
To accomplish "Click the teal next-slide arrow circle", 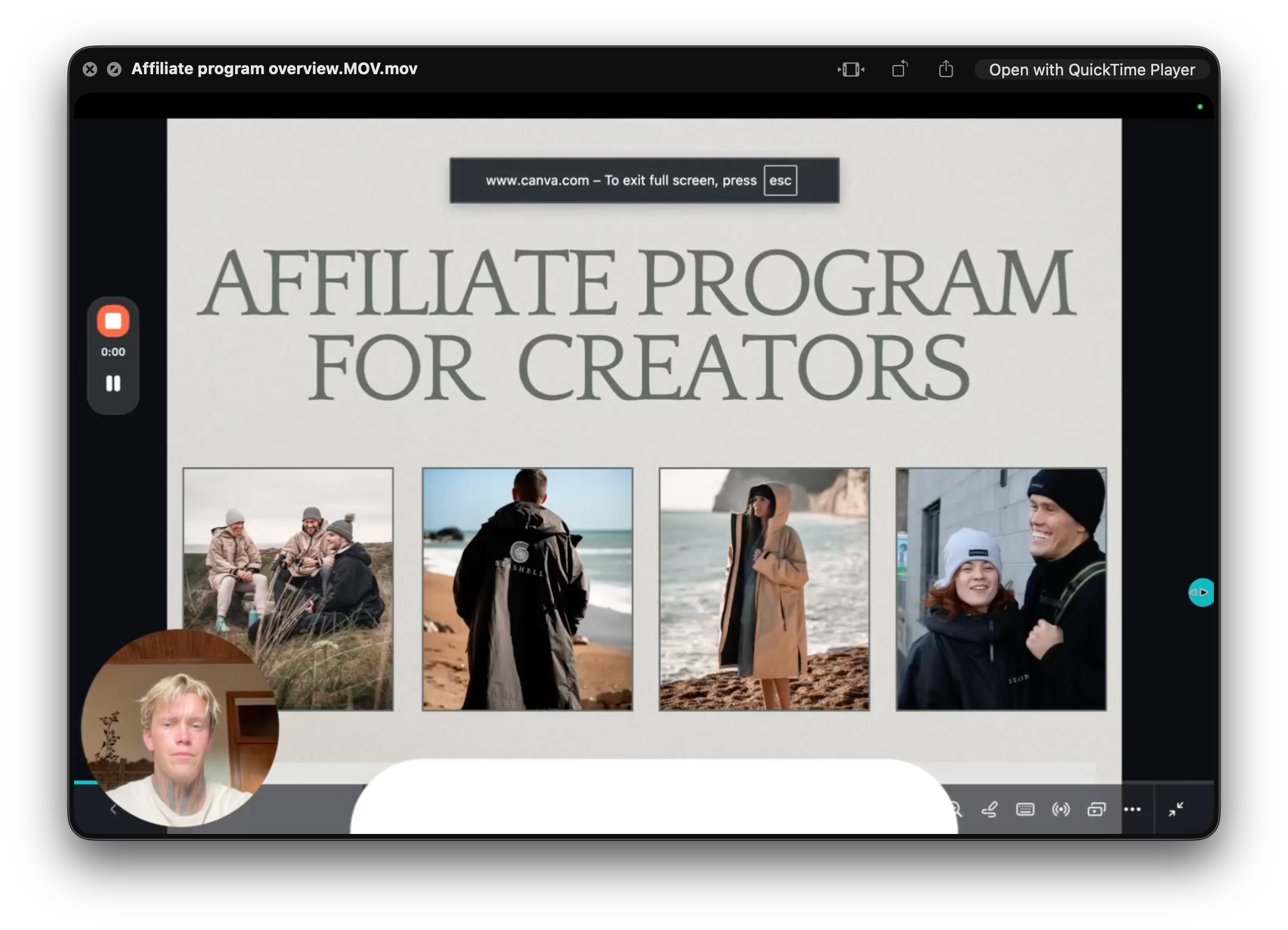I will coord(1201,592).
